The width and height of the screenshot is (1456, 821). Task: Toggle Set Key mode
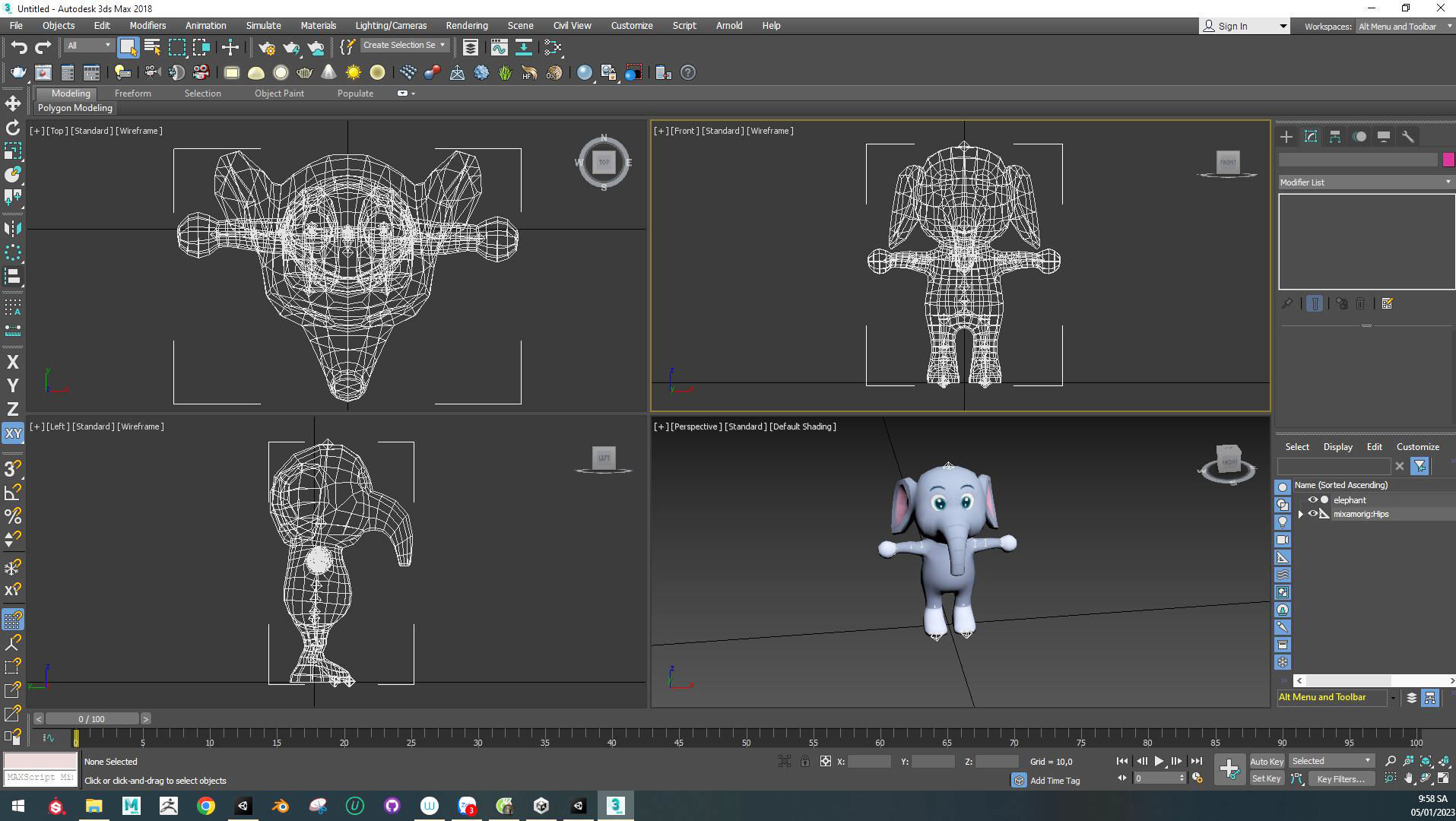tap(1266, 778)
